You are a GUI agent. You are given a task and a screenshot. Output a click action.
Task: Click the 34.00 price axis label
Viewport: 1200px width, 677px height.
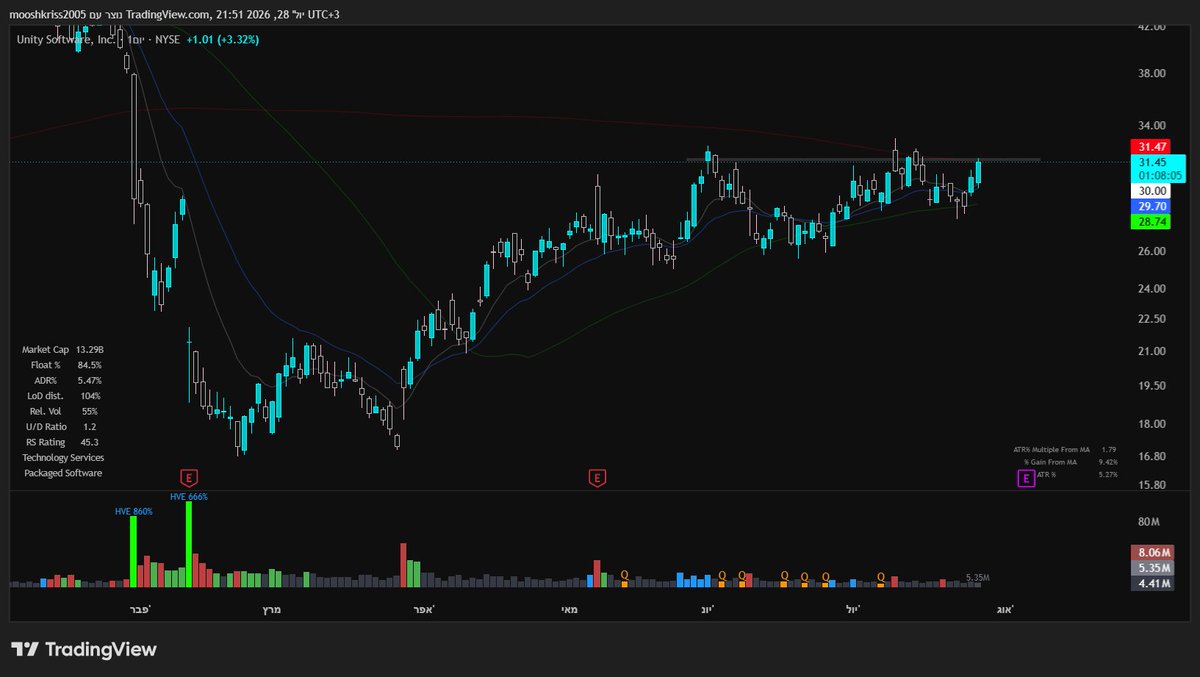tap(1152, 126)
